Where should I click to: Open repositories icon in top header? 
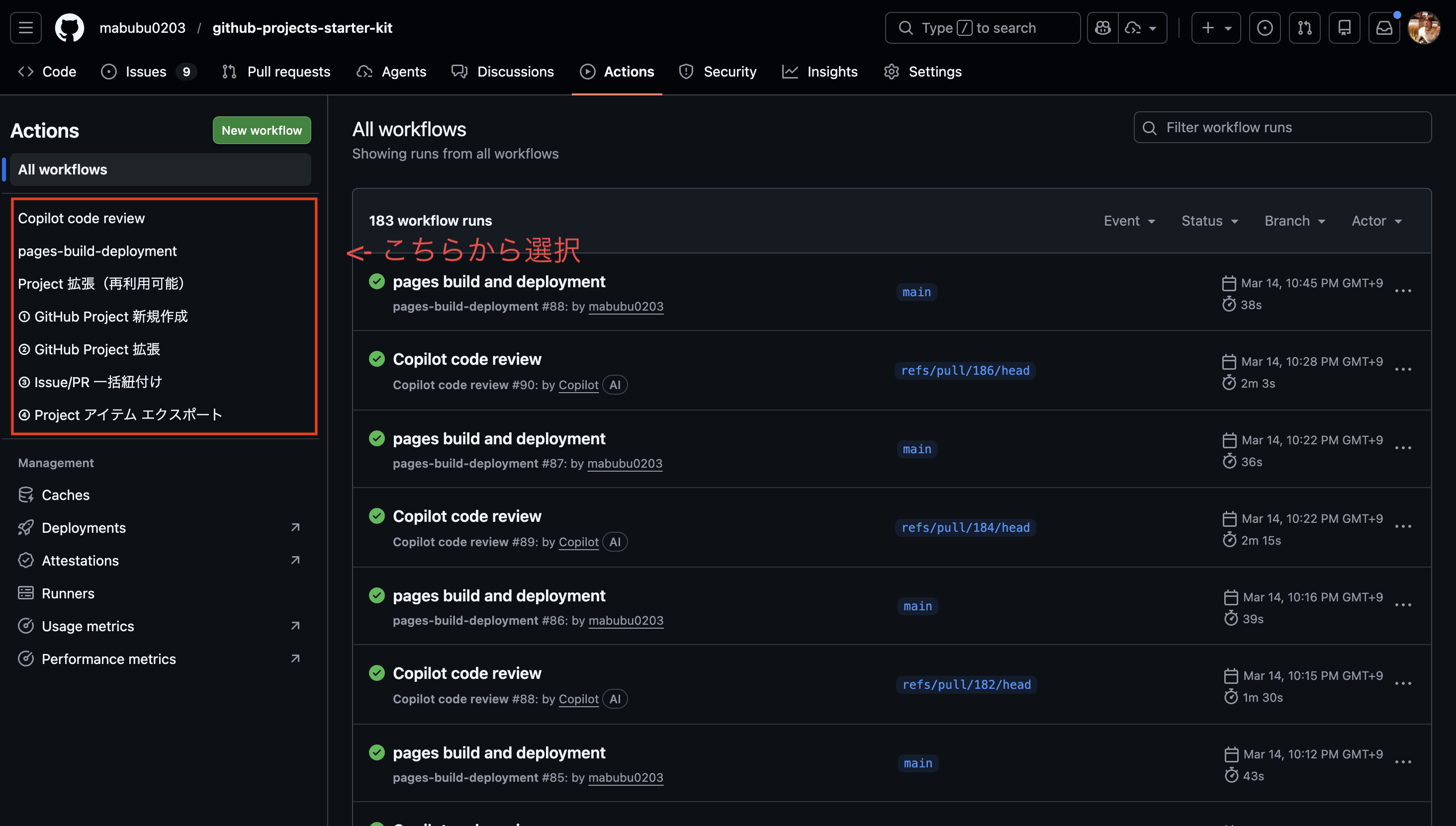pos(1344,28)
